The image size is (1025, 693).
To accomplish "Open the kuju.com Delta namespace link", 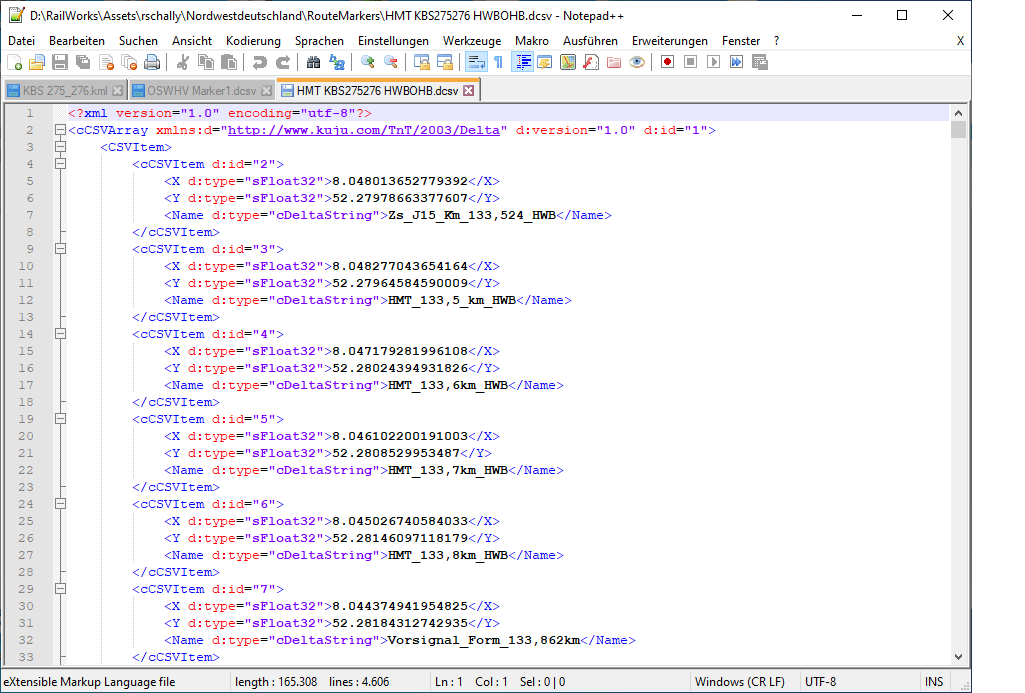I will click(363, 130).
